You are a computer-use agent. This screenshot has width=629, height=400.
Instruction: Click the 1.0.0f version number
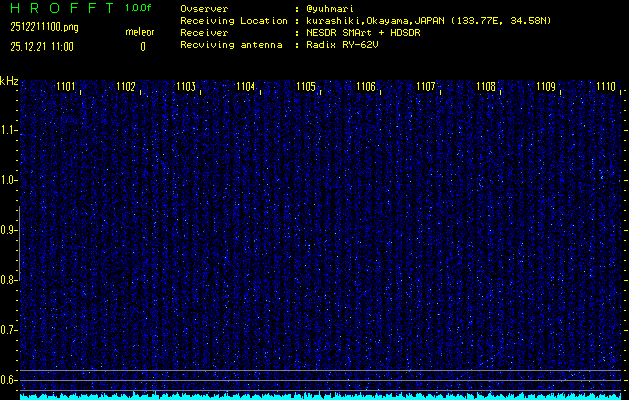point(139,8)
